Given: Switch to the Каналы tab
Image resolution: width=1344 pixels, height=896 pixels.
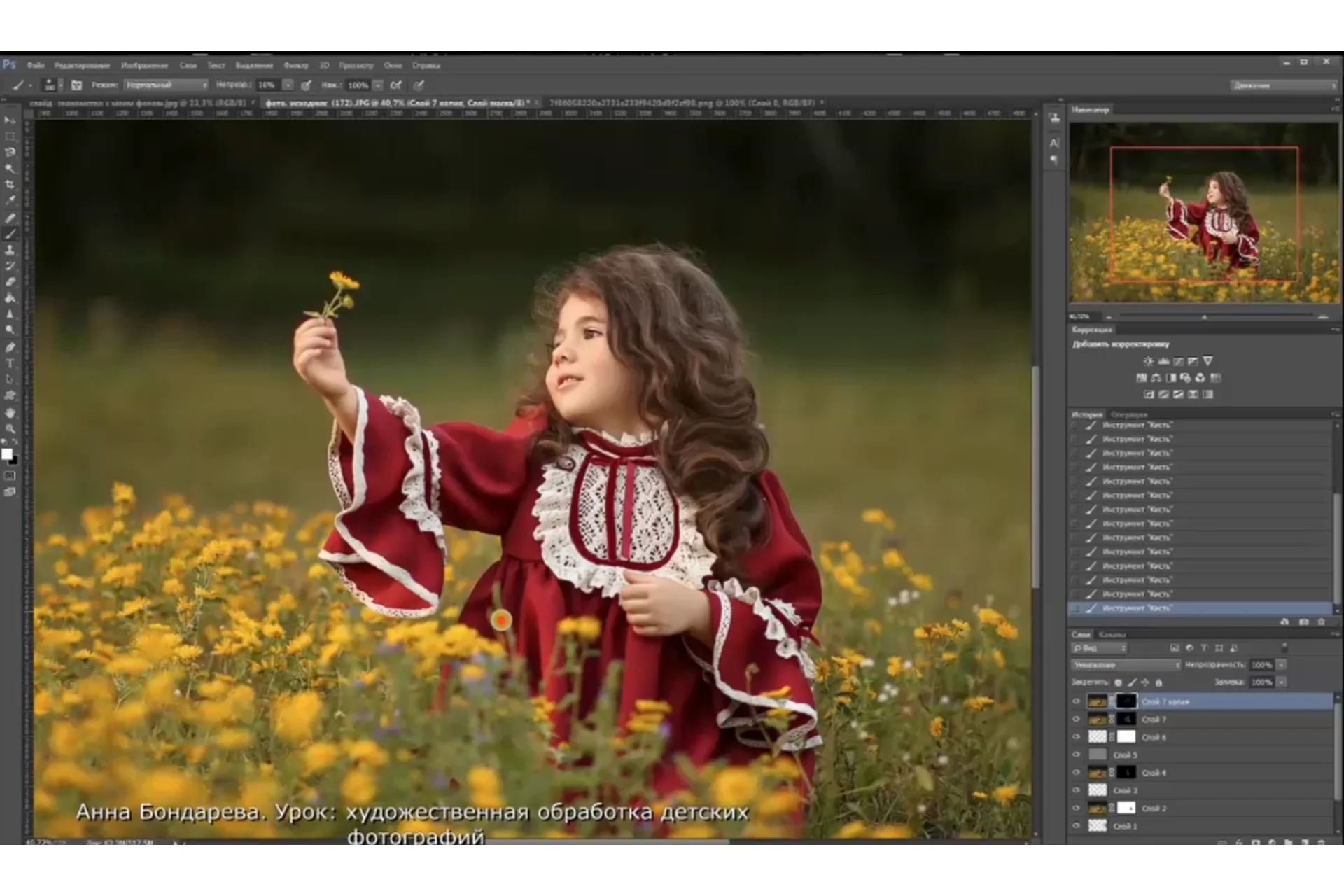Looking at the screenshot, I should coord(1112,635).
